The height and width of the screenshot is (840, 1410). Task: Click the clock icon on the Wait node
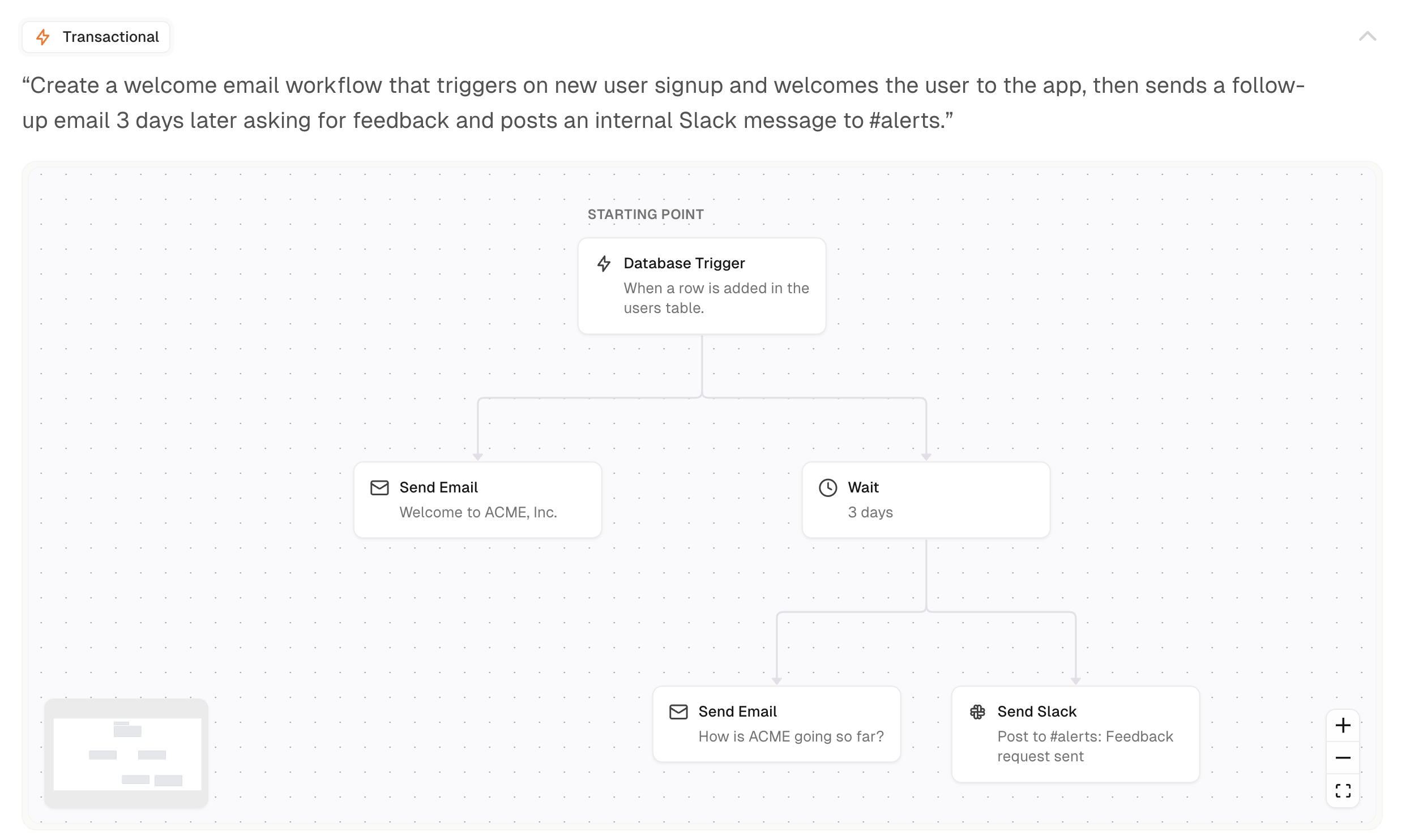828,487
